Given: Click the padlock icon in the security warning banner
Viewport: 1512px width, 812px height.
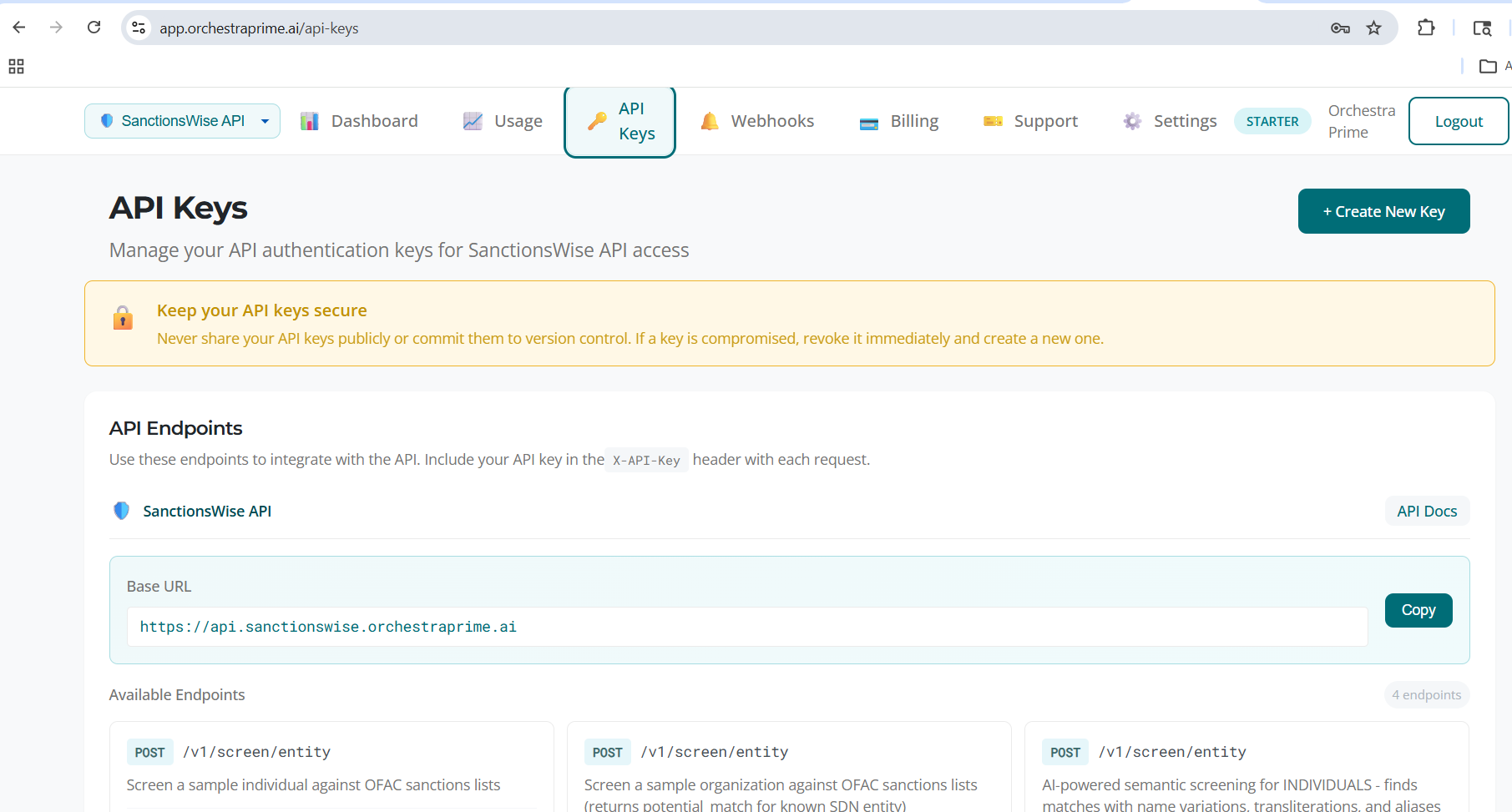Looking at the screenshot, I should [x=123, y=318].
